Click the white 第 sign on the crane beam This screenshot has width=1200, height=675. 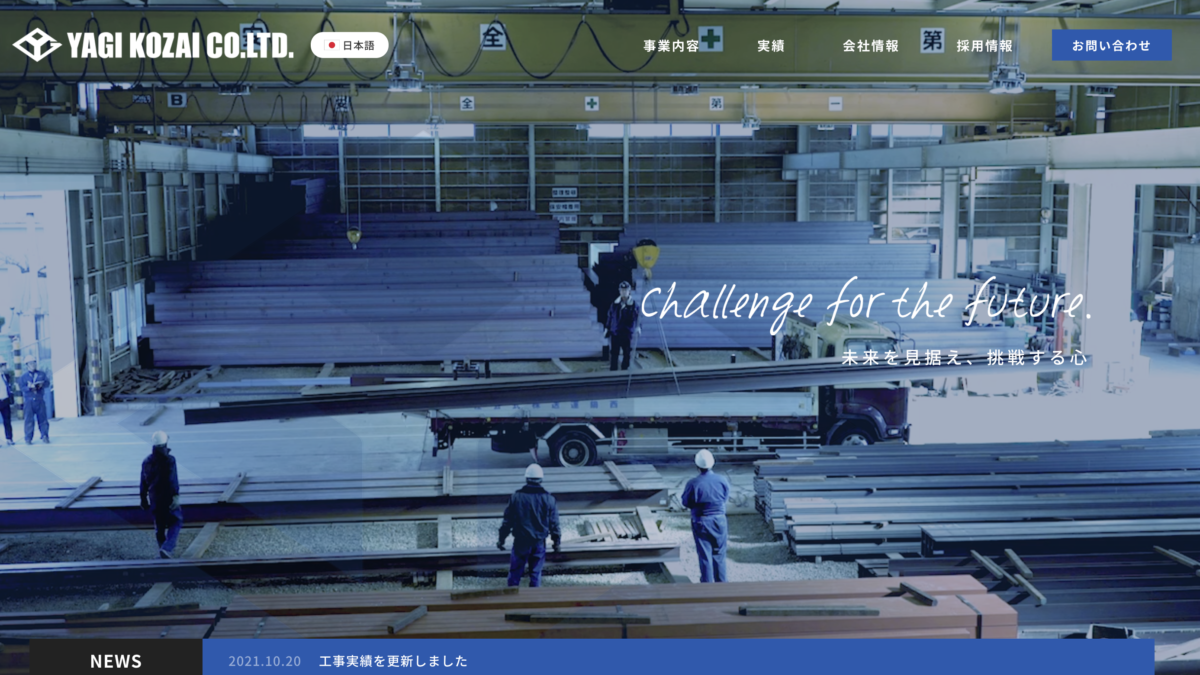pos(932,40)
